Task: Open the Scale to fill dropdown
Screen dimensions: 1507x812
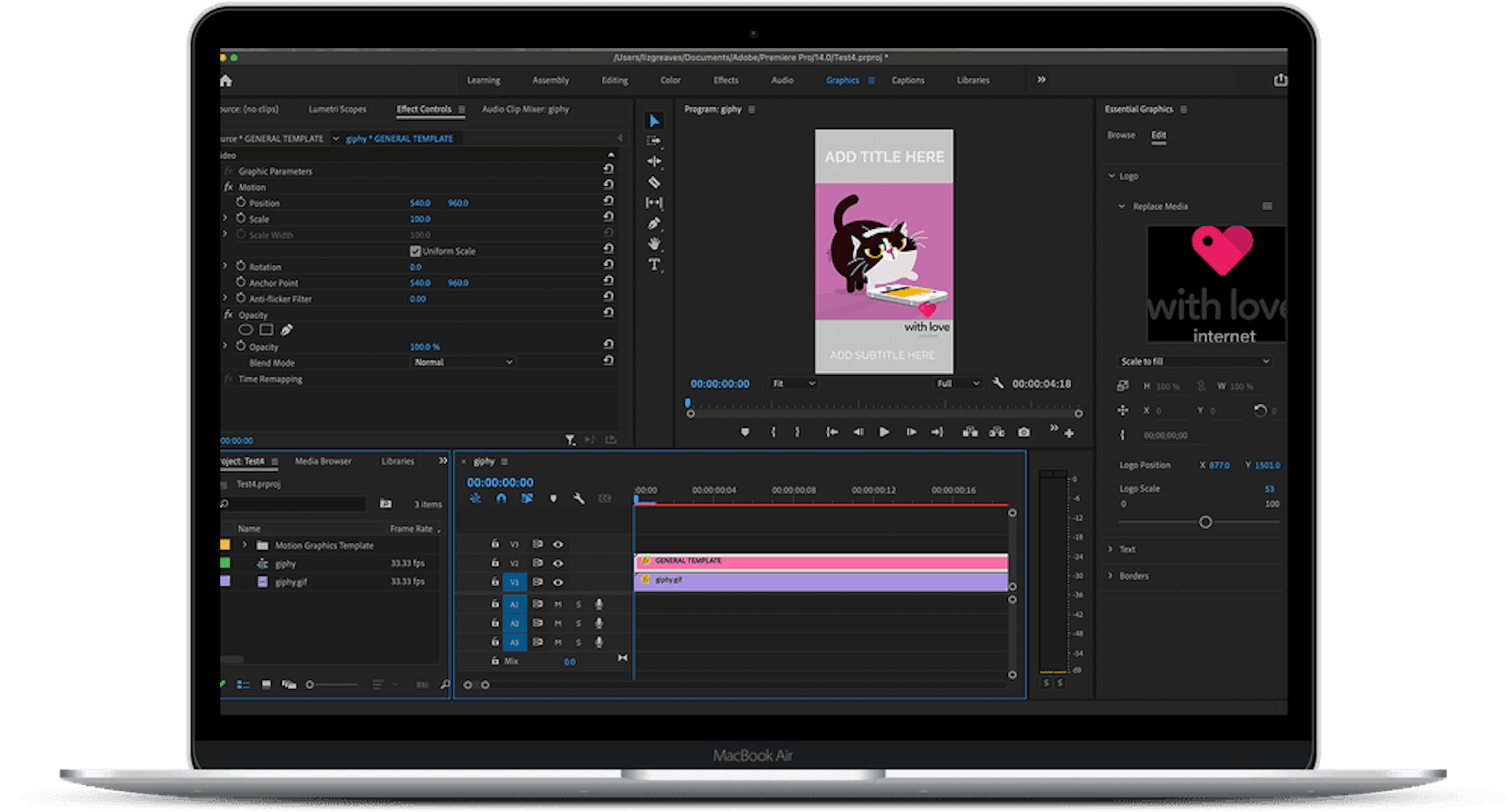Action: click(1194, 360)
